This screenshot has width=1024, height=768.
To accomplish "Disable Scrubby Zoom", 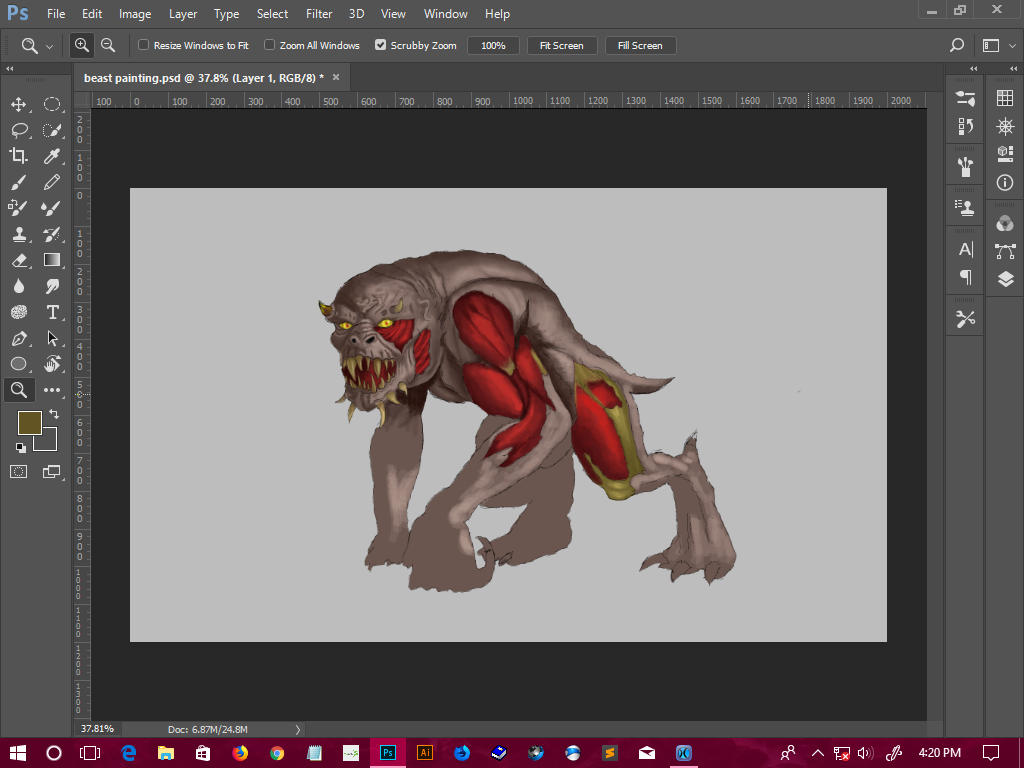I will tap(381, 45).
